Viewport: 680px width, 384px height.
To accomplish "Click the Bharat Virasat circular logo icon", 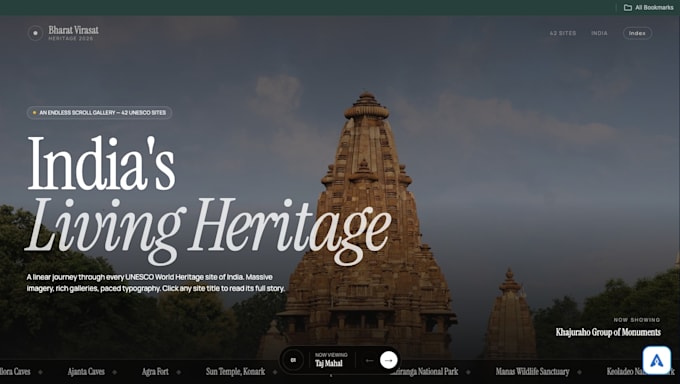I will [x=35, y=33].
